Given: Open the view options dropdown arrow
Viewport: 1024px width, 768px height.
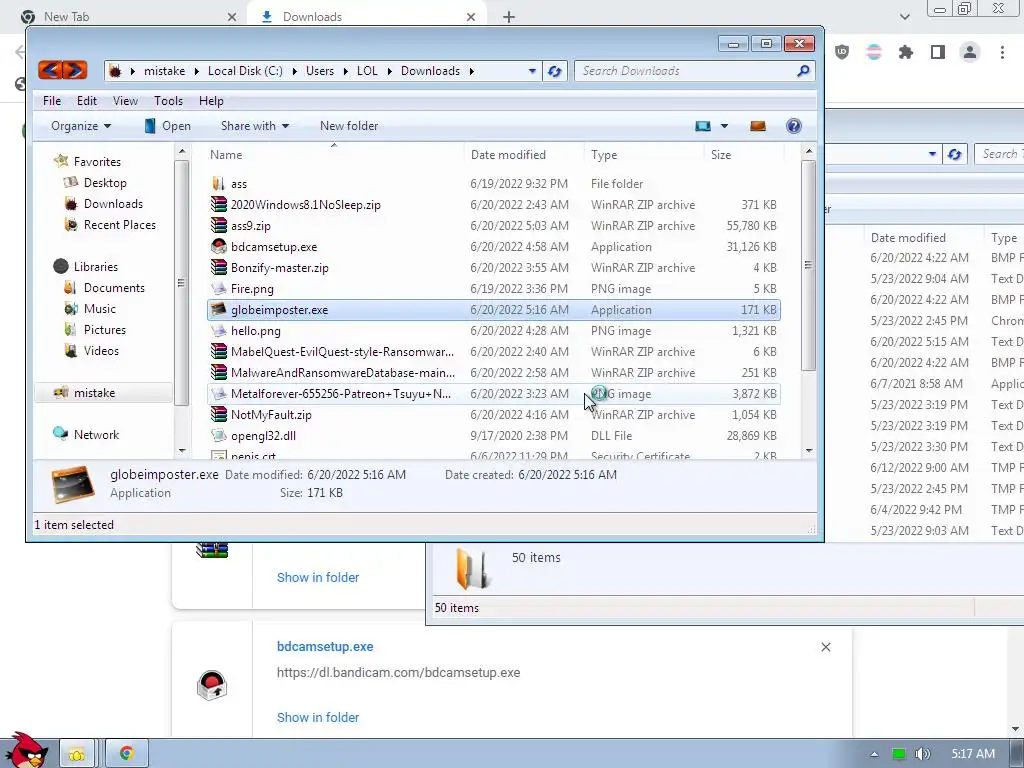Looking at the screenshot, I should 724,126.
